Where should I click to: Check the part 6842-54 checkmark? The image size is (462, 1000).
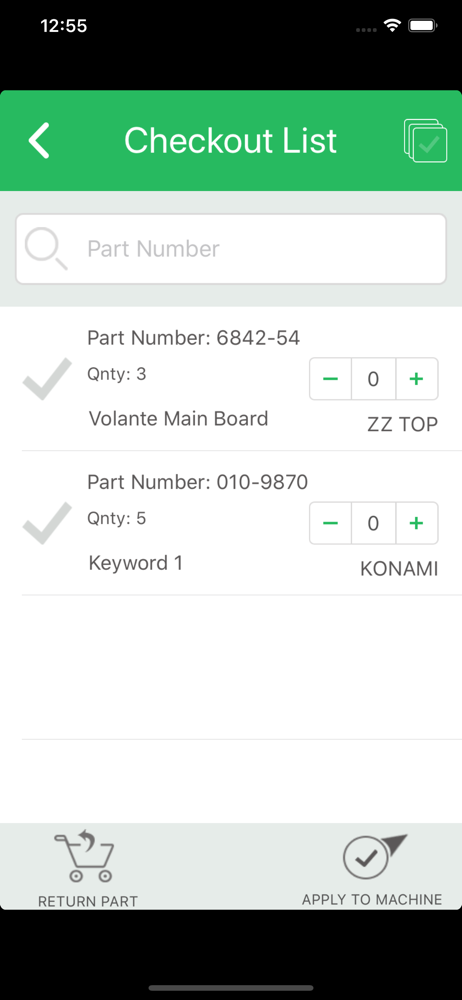(47, 379)
